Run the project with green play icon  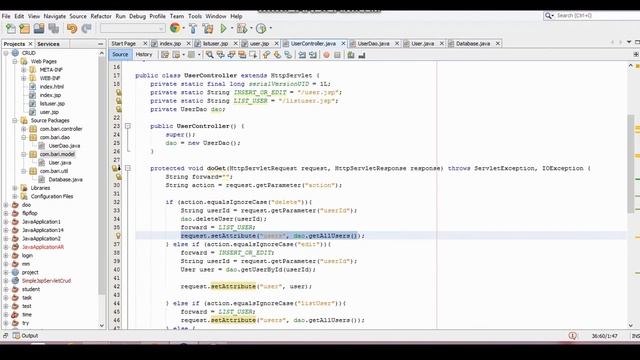[223, 28]
